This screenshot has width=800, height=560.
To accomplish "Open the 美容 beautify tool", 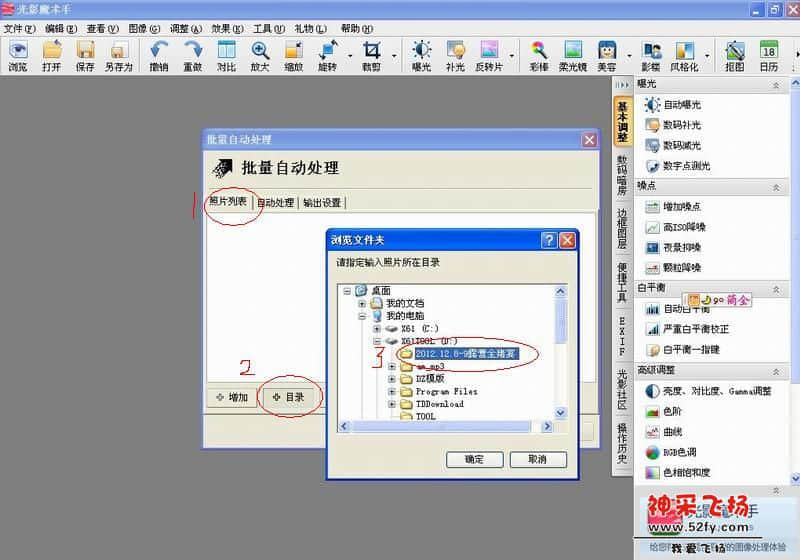I will [607, 56].
